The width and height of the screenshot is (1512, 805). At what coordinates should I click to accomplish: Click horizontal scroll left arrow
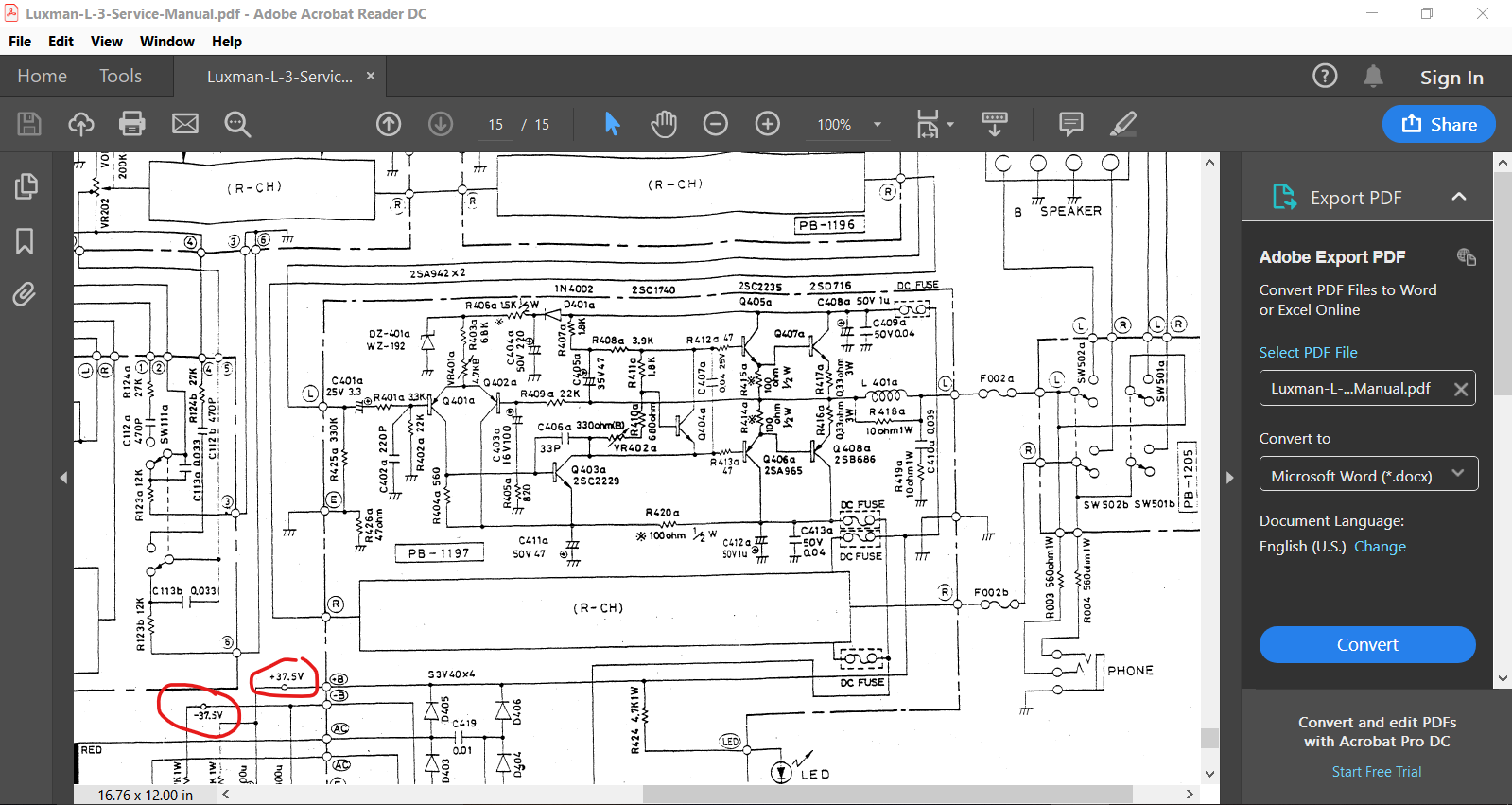[x=226, y=795]
